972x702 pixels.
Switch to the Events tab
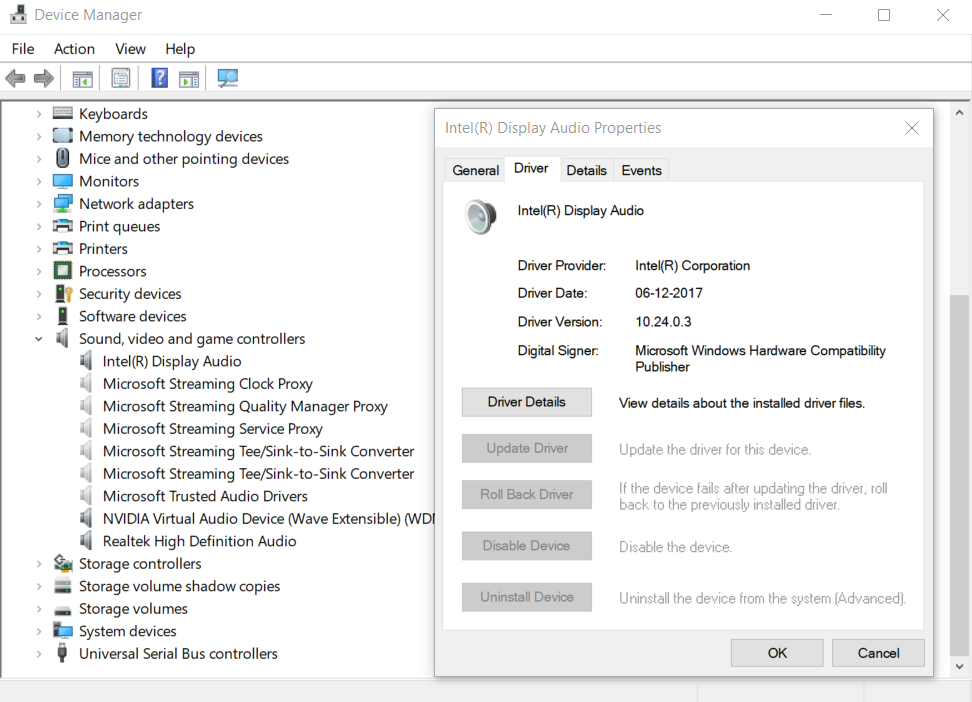point(641,170)
